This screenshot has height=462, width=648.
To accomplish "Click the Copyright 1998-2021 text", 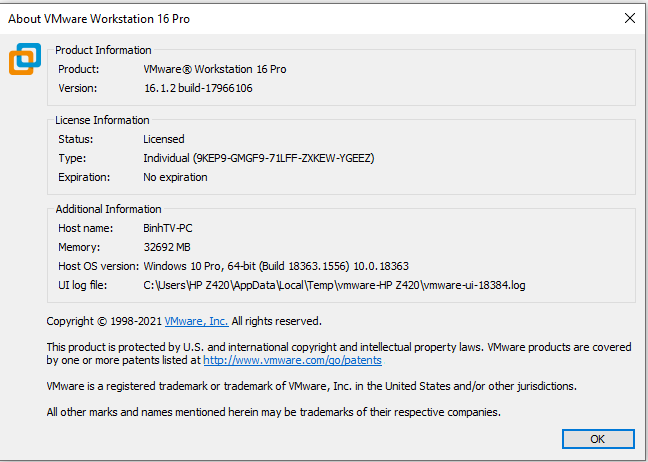I will 104,321.
